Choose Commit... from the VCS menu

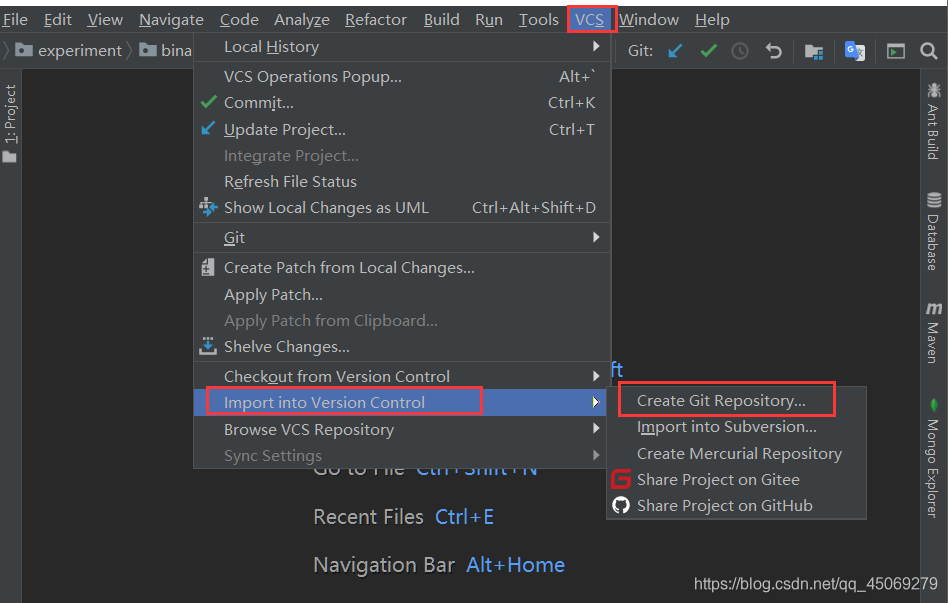[x=402, y=103]
